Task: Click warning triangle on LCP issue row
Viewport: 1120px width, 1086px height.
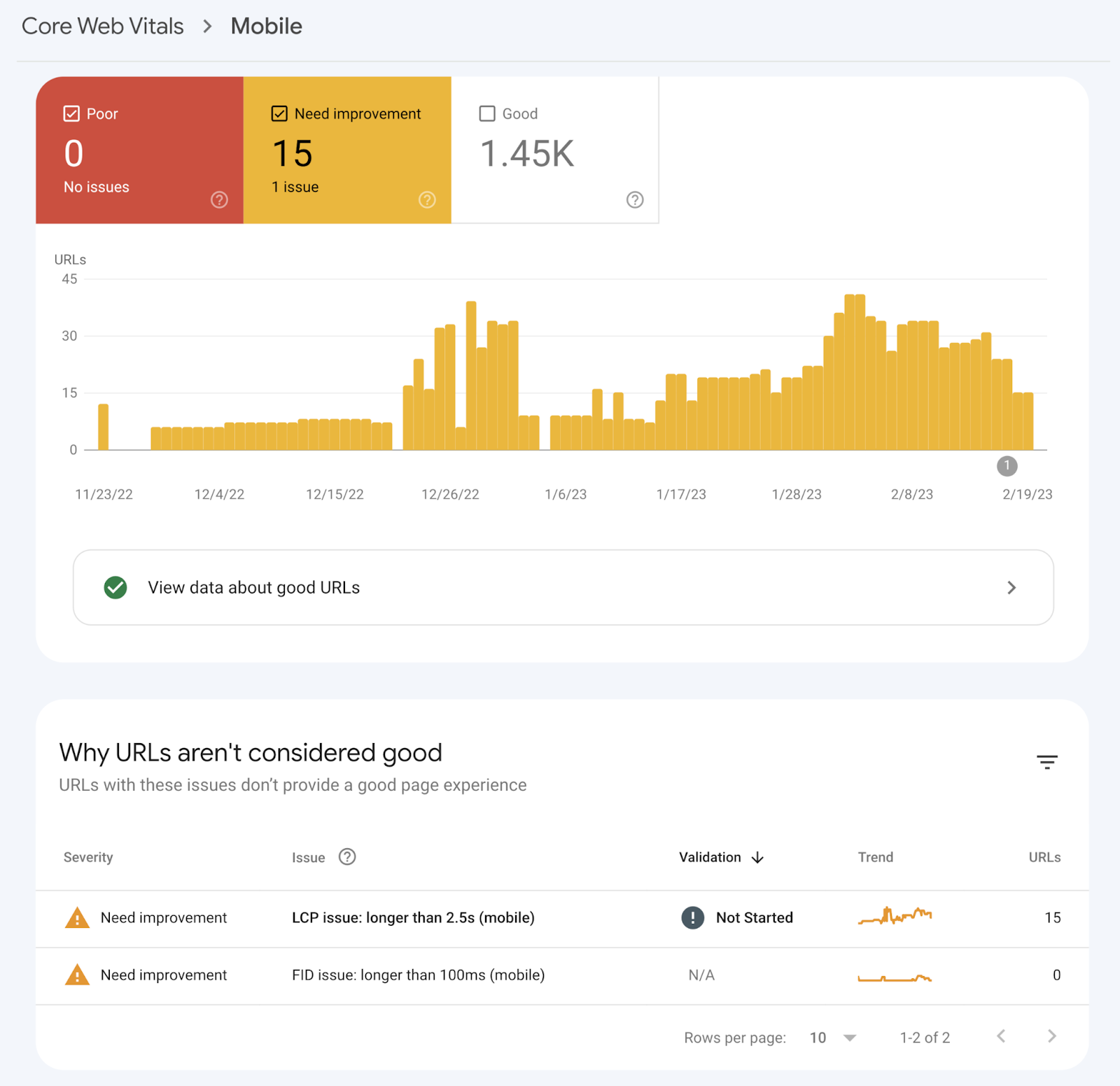Action: (x=77, y=917)
